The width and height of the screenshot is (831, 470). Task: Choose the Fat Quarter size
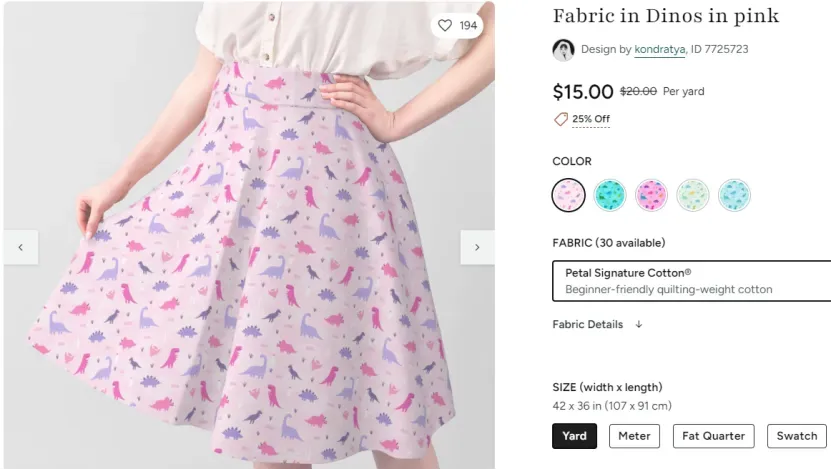click(713, 436)
